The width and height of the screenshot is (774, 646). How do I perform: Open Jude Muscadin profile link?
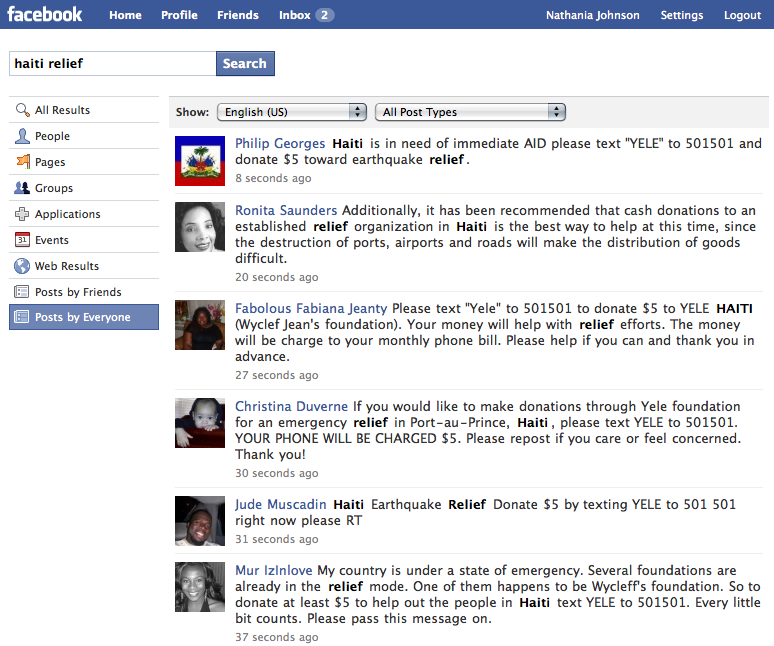(280, 504)
